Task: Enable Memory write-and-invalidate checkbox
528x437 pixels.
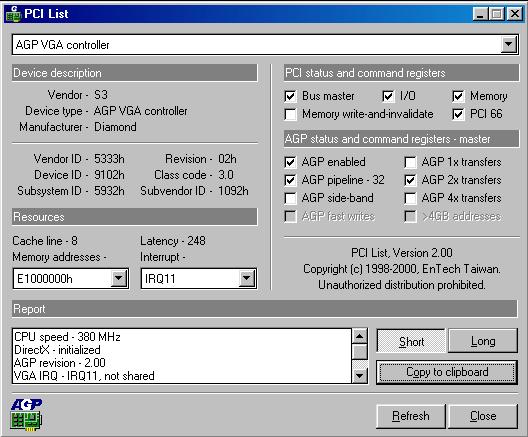Action: [x=290, y=114]
